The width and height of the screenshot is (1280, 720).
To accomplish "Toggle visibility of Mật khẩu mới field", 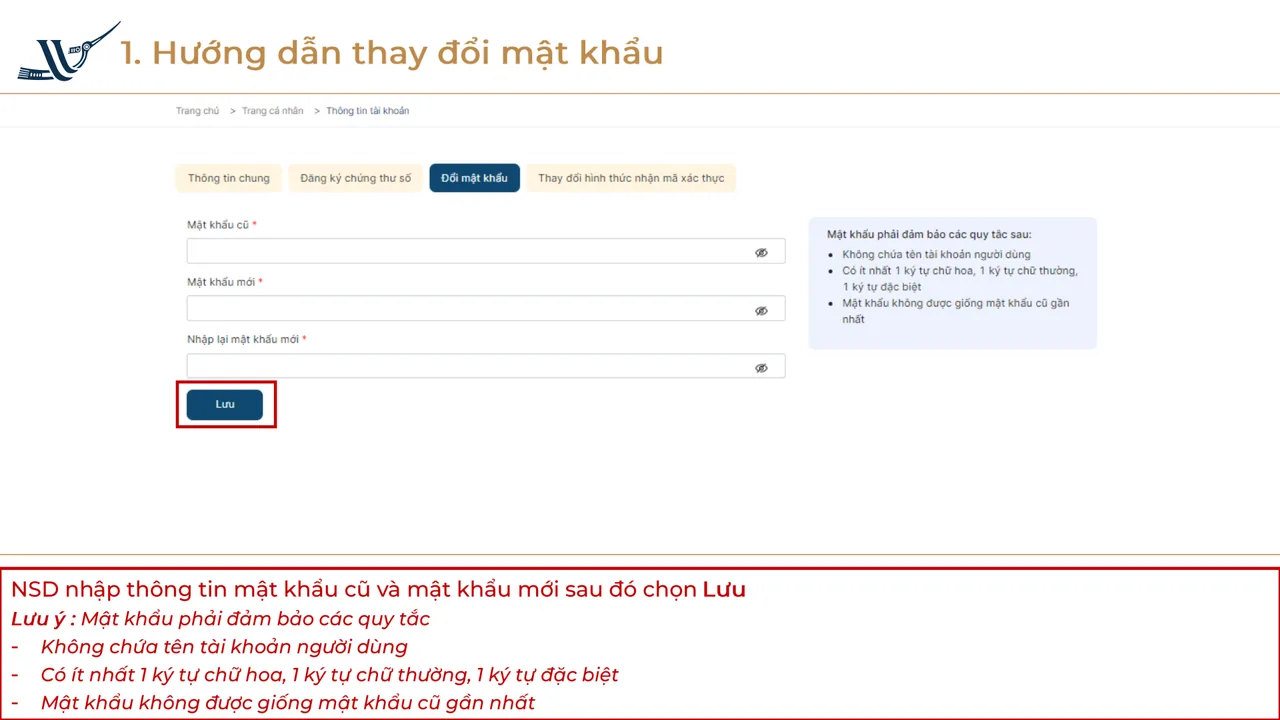I will pyautogui.click(x=761, y=311).
